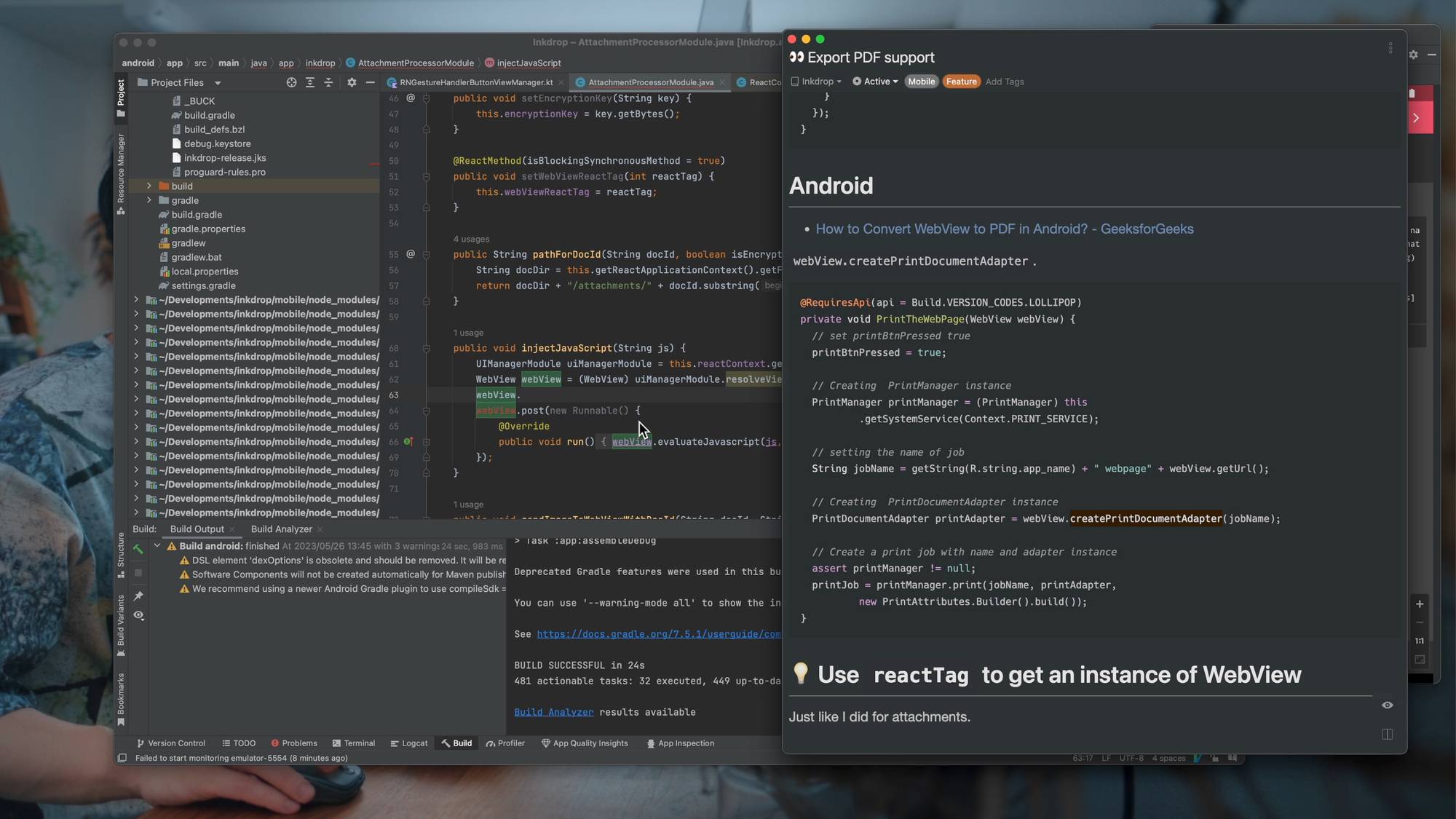Open the Version Control panel
The height and width of the screenshot is (819, 1456).
click(x=171, y=743)
